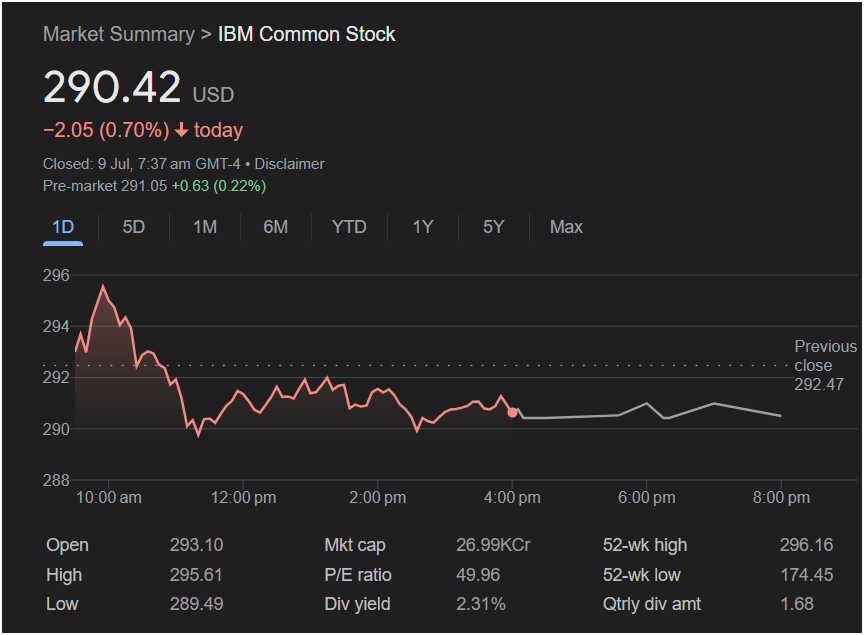Click the IBM Common Stock title
The image size is (864, 635).
coord(306,34)
